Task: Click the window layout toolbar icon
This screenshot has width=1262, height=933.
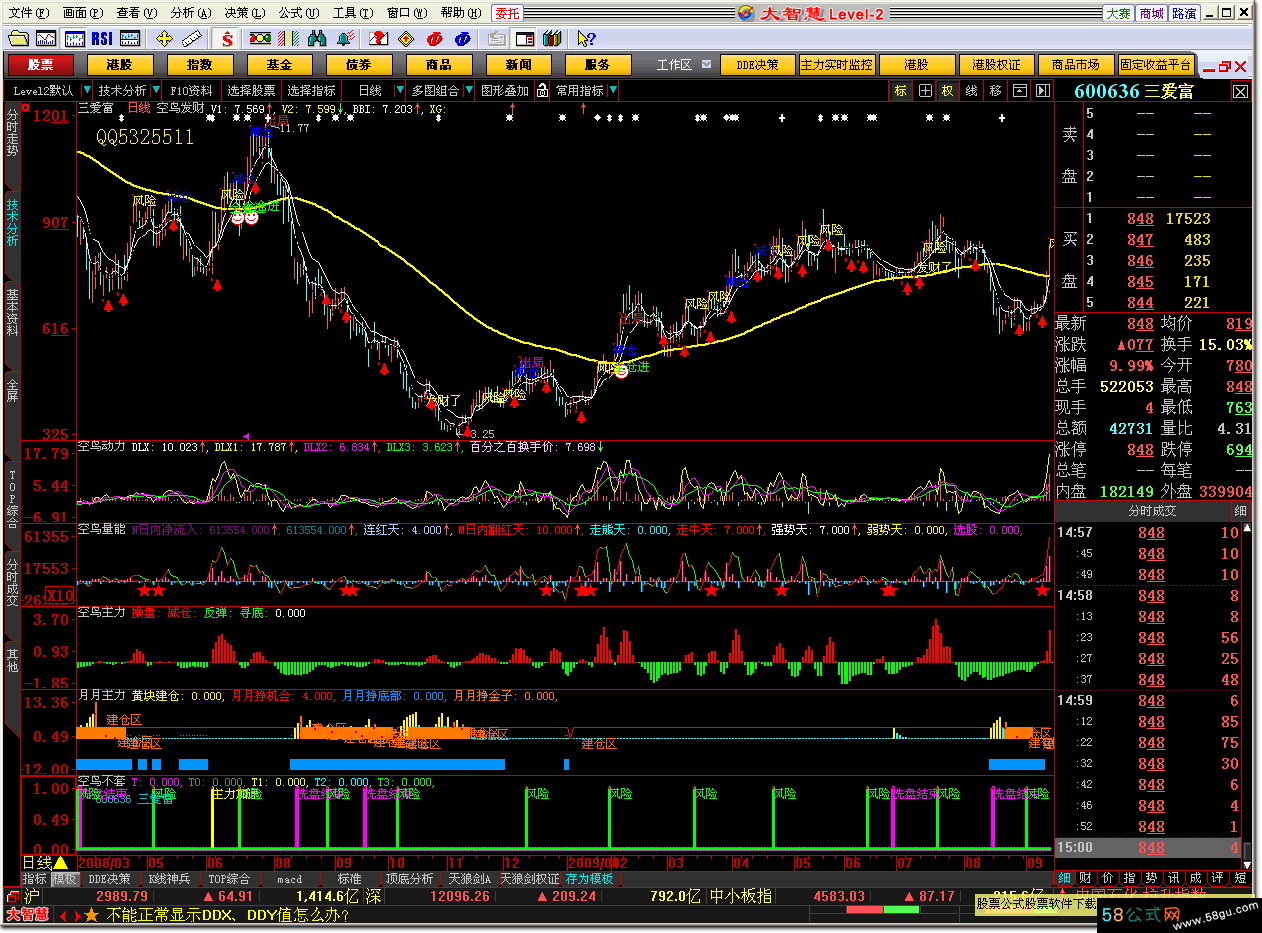Action: 525,39
